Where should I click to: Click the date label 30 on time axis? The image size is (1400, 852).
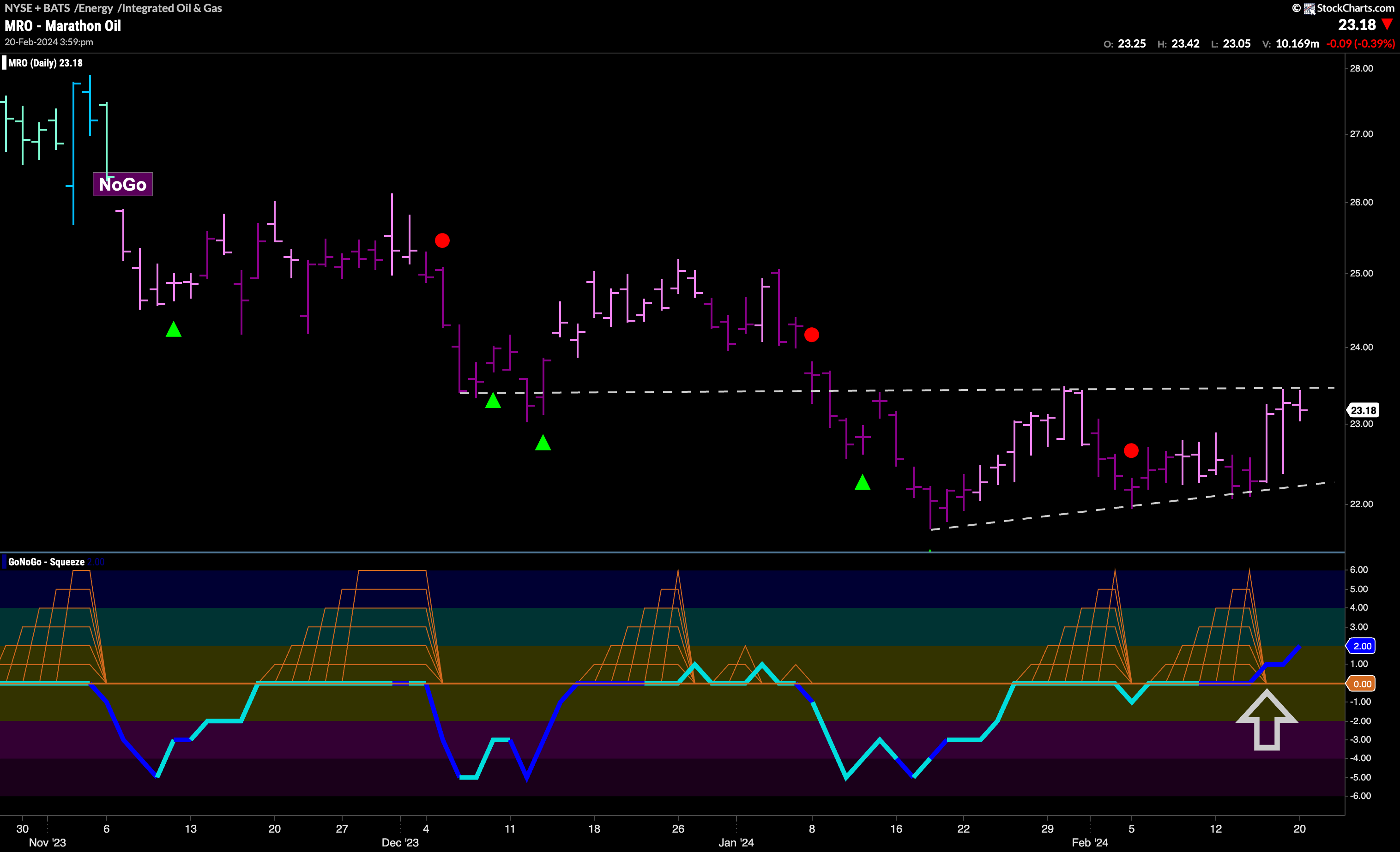22,829
